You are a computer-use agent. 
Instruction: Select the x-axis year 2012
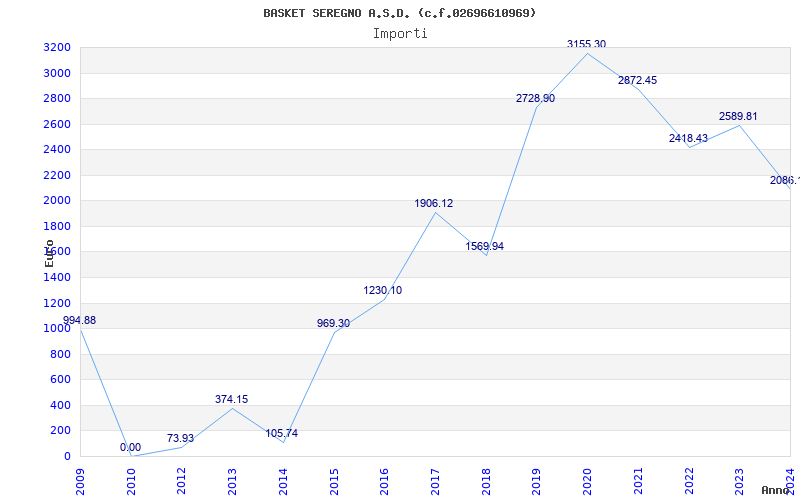tap(181, 482)
